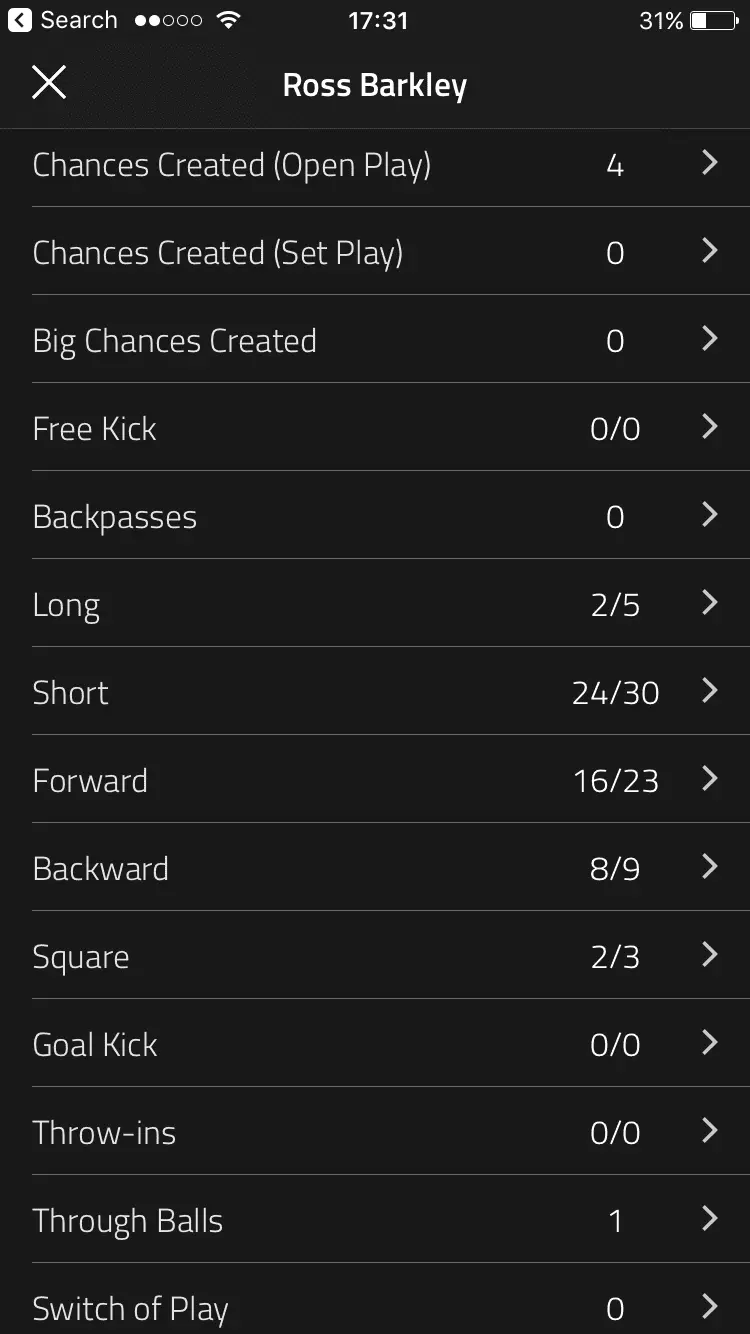Tap the battery icon in status bar

coord(714,20)
